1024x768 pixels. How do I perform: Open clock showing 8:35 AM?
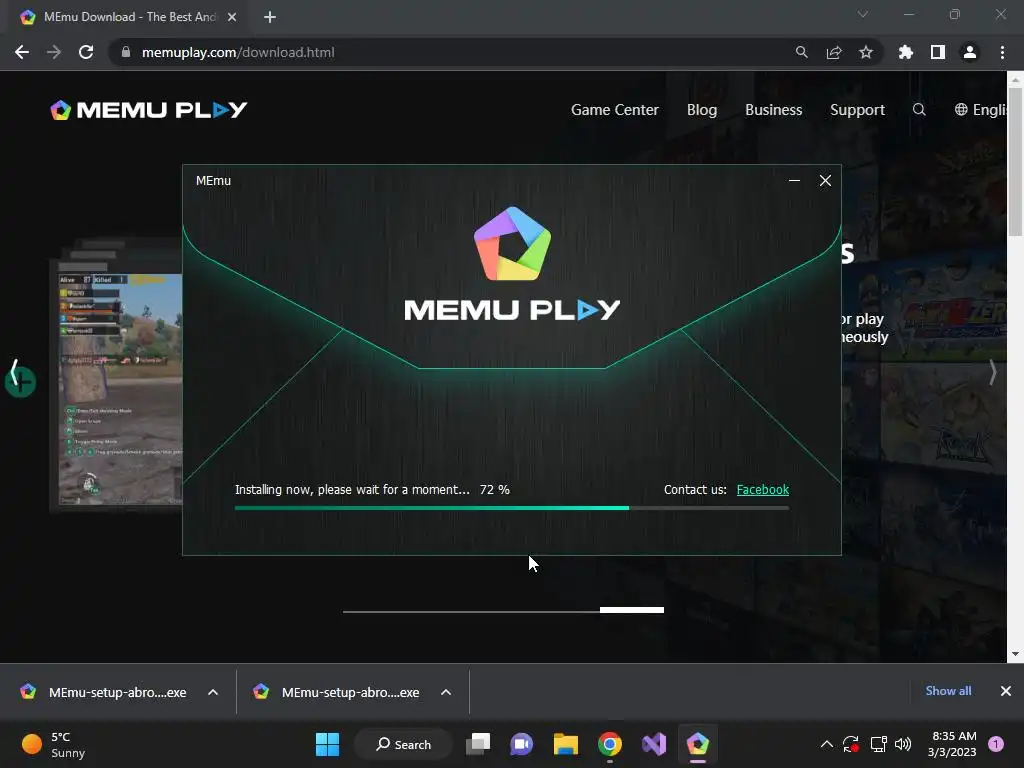tap(952, 744)
